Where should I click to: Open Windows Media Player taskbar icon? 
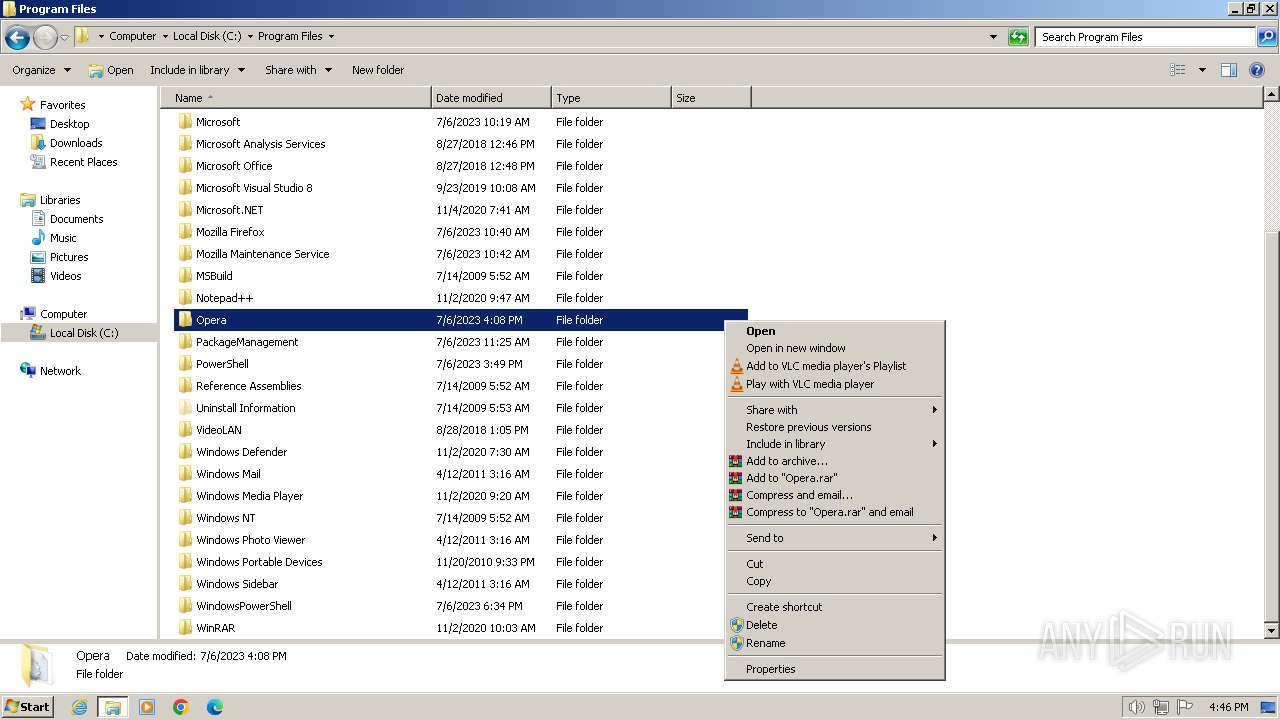tap(147, 707)
